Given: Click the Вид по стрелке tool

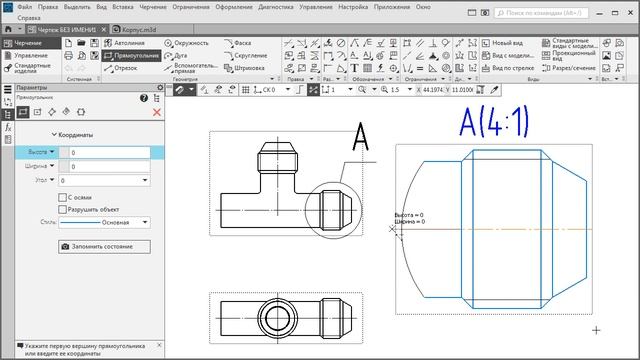Looking at the screenshot, I should coord(508,68).
